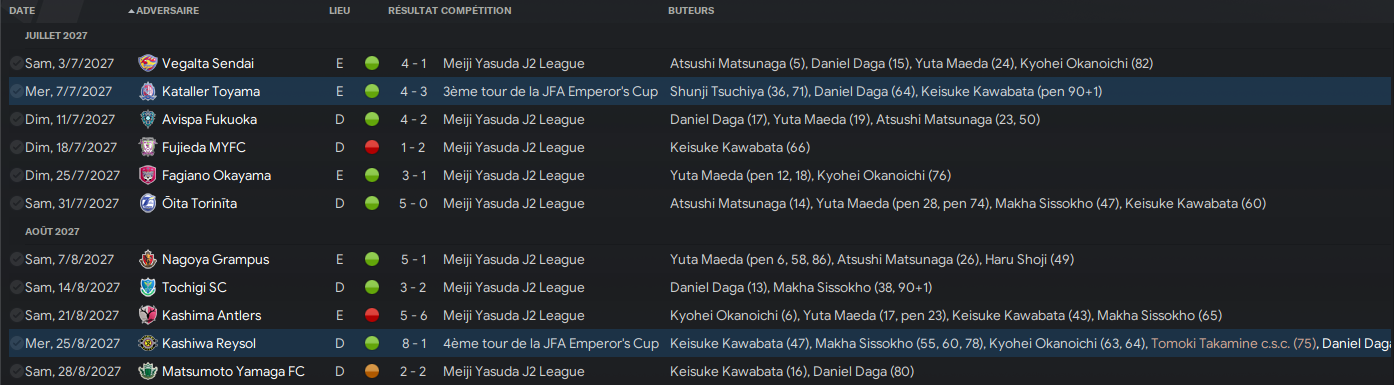Viewport: 1394px width, 385px height.
Task: Open the 5 - 6 Kashima Antlers result
Action: coord(414,315)
